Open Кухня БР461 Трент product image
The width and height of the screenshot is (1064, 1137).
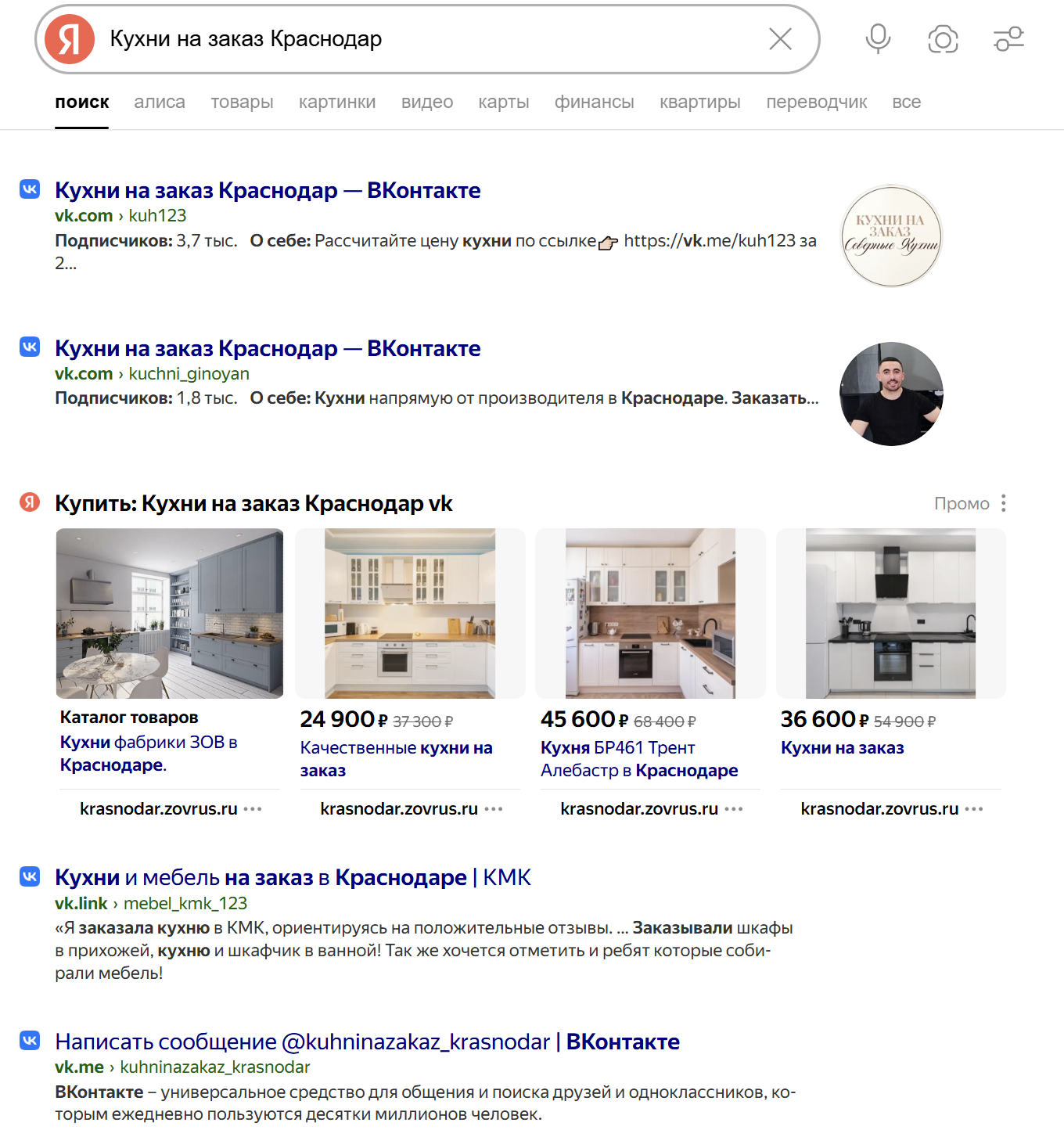pos(650,613)
